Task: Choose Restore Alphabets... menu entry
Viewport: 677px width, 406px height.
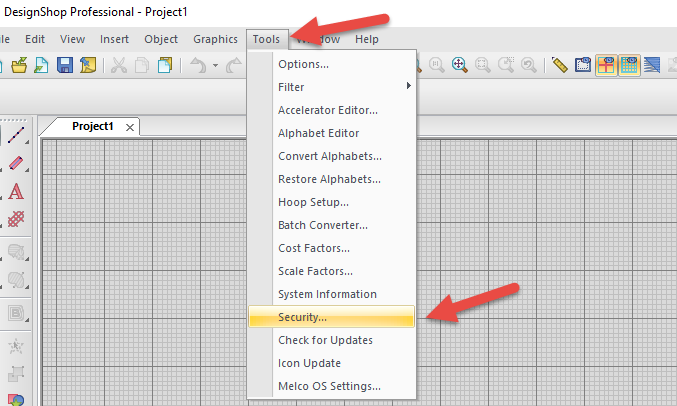Action: pyautogui.click(x=331, y=179)
